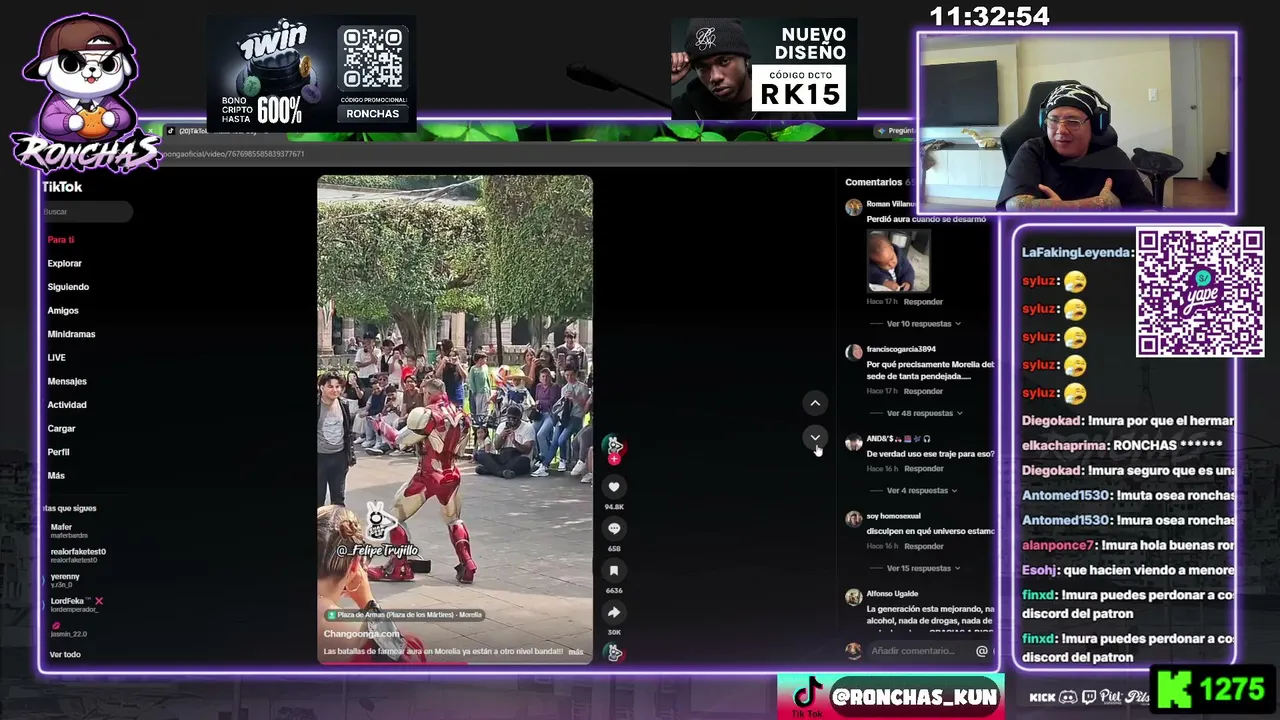The image size is (1280, 720).
Task: Click Responder under the AND&'$ comment
Action: pyautogui.click(x=923, y=469)
